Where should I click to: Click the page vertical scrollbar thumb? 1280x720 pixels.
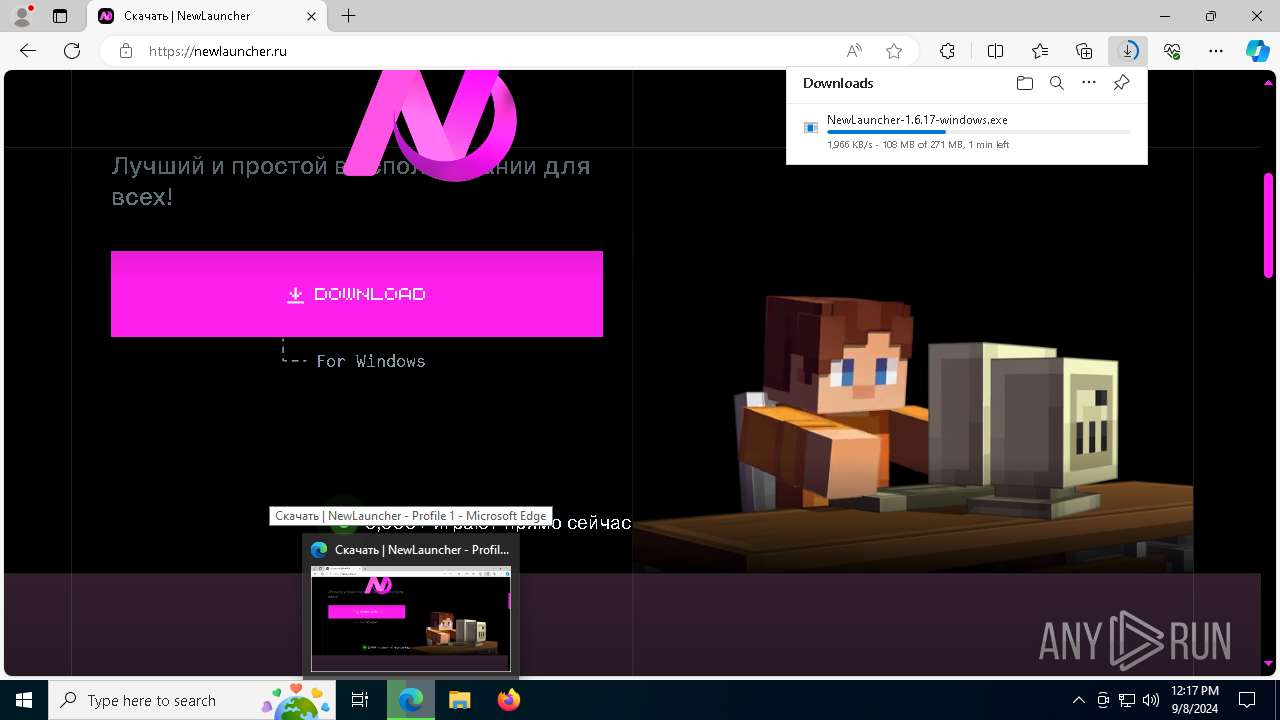(1268, 225)
